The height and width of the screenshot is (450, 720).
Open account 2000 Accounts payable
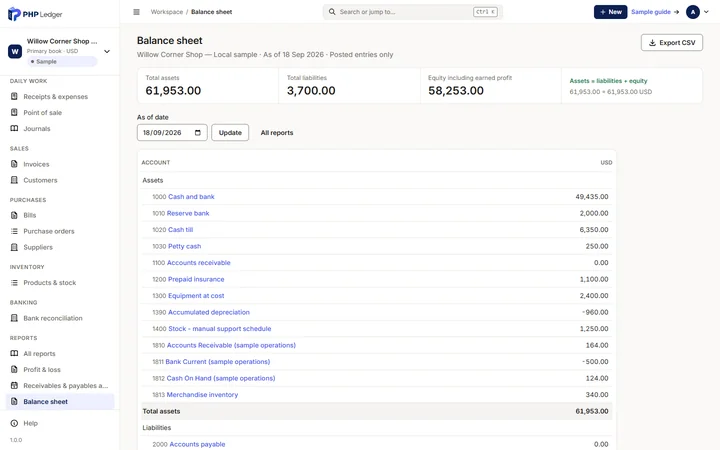click(197, 444)
